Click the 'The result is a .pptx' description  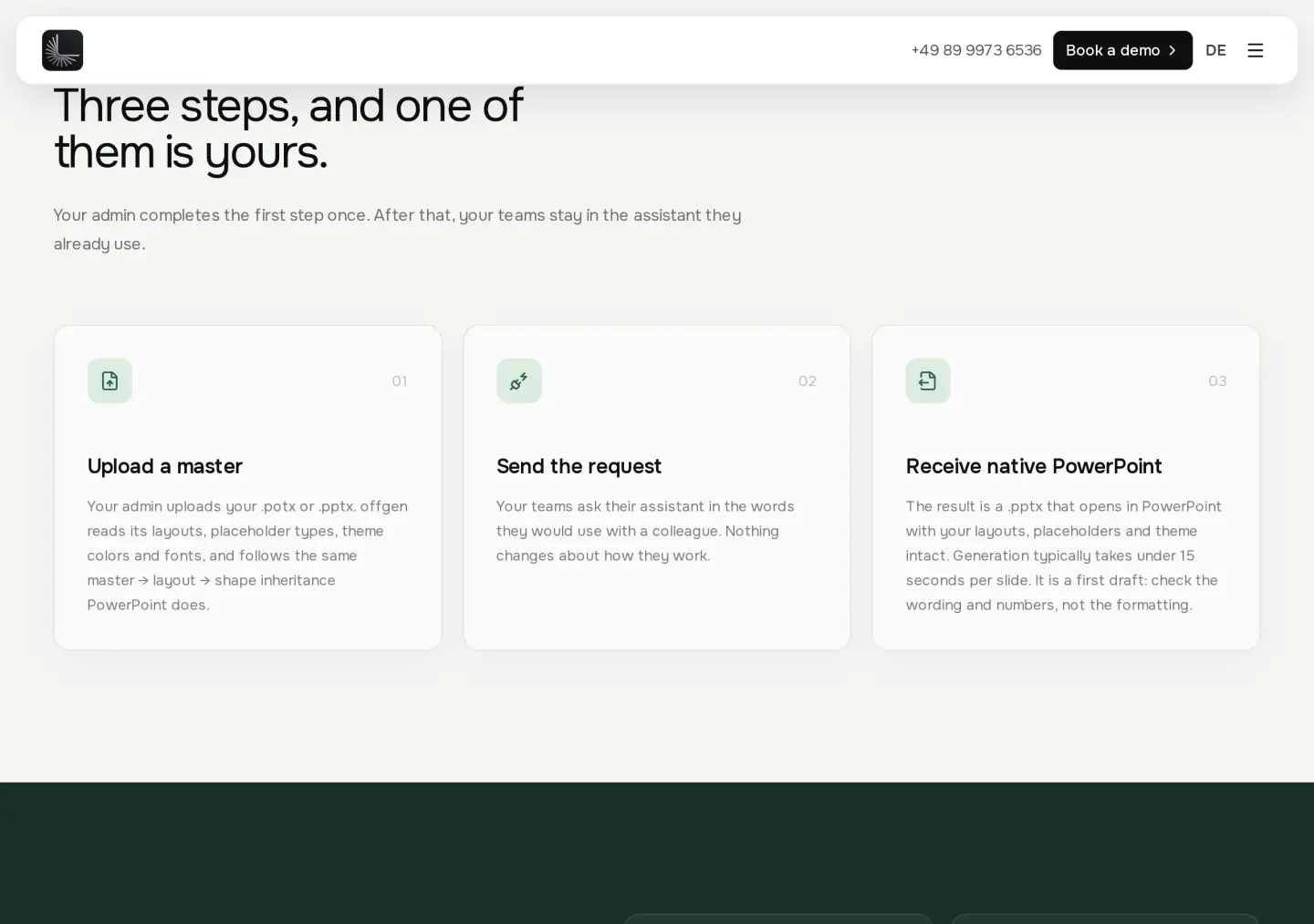(x=1064, y=555)
